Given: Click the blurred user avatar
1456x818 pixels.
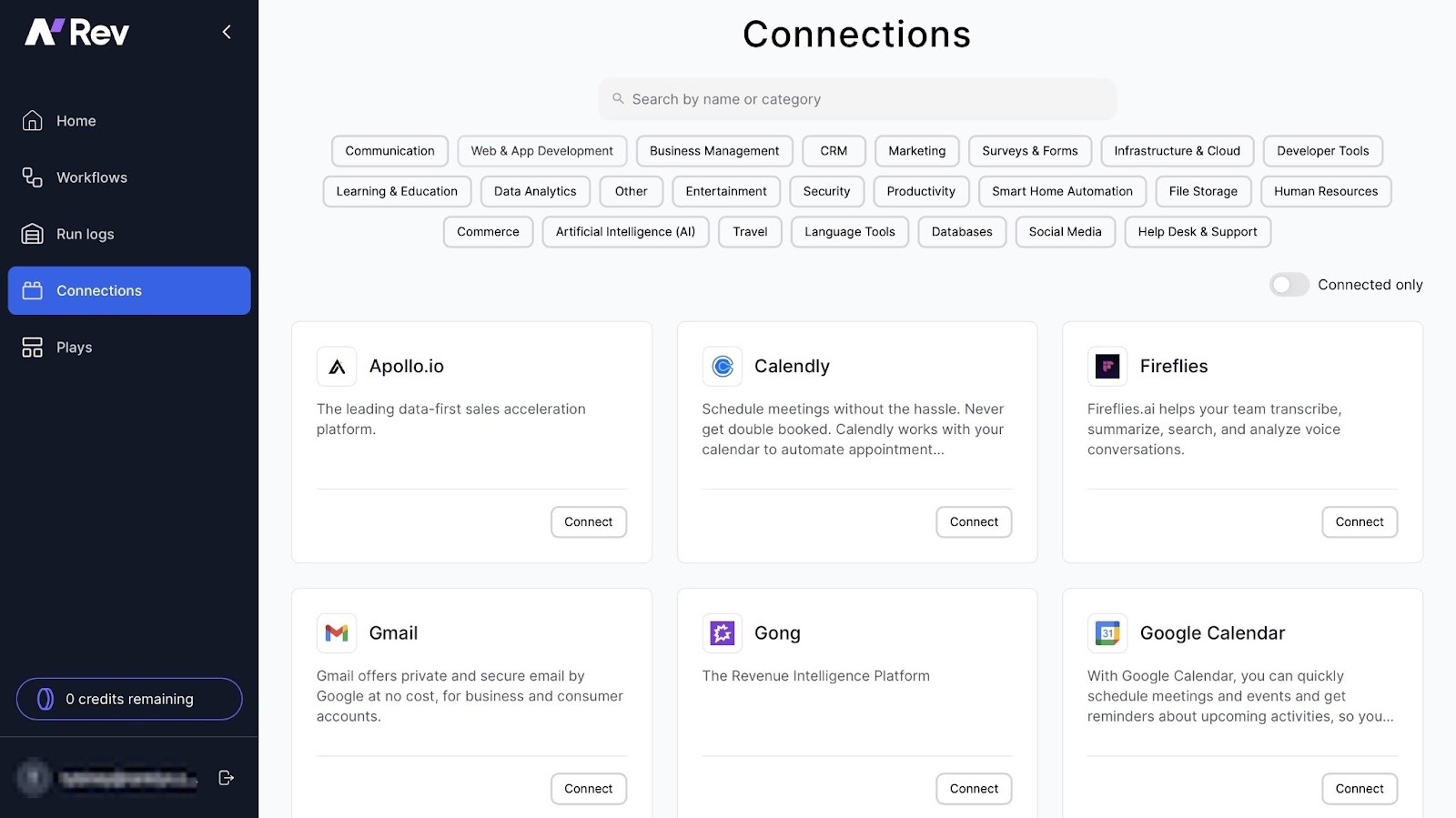Looking at the screenshot, I should tap(34, 778).
